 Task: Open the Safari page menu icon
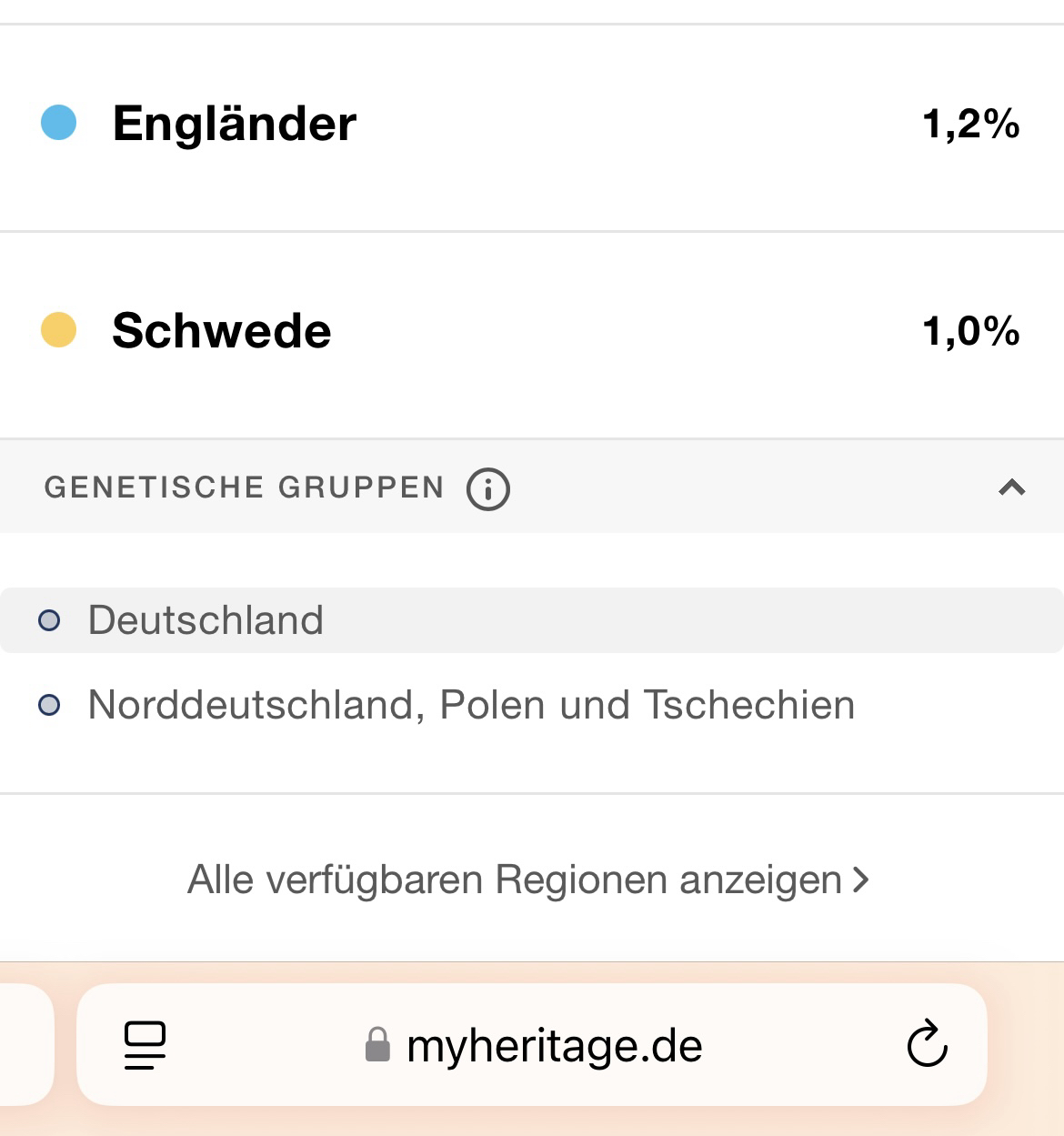pyautogui.click(x=146, y=1044)
